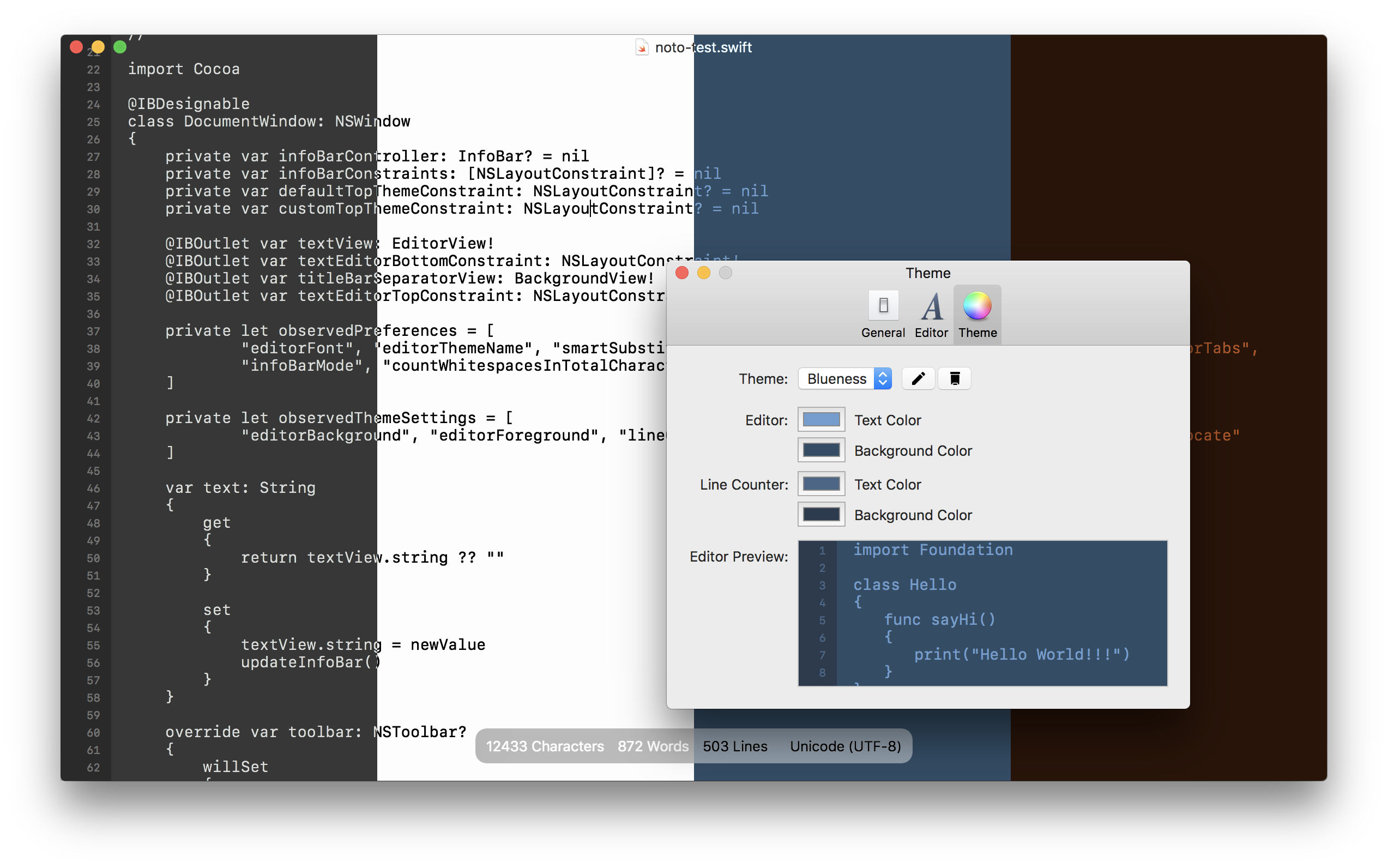Viewport: 1388px width, 868px height.
Task: Click the trash delete theme icon
Action: coord(954,378)
